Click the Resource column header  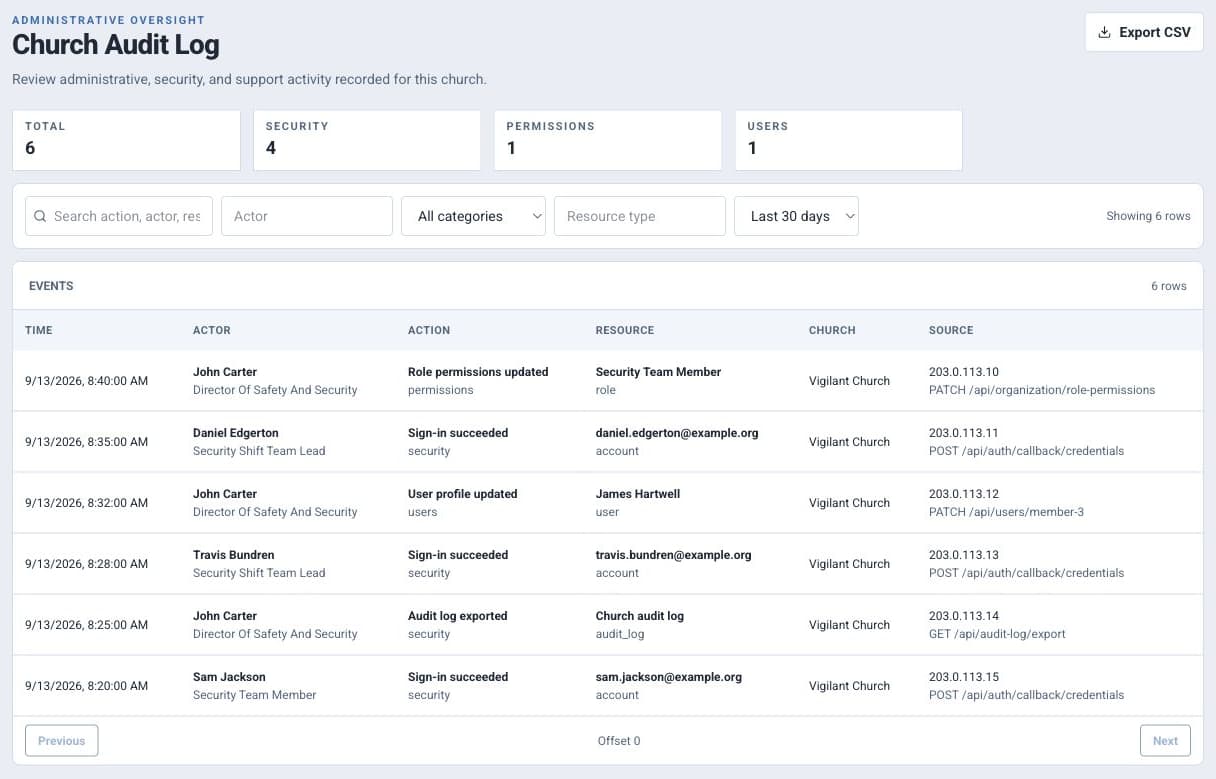point(625,330)
